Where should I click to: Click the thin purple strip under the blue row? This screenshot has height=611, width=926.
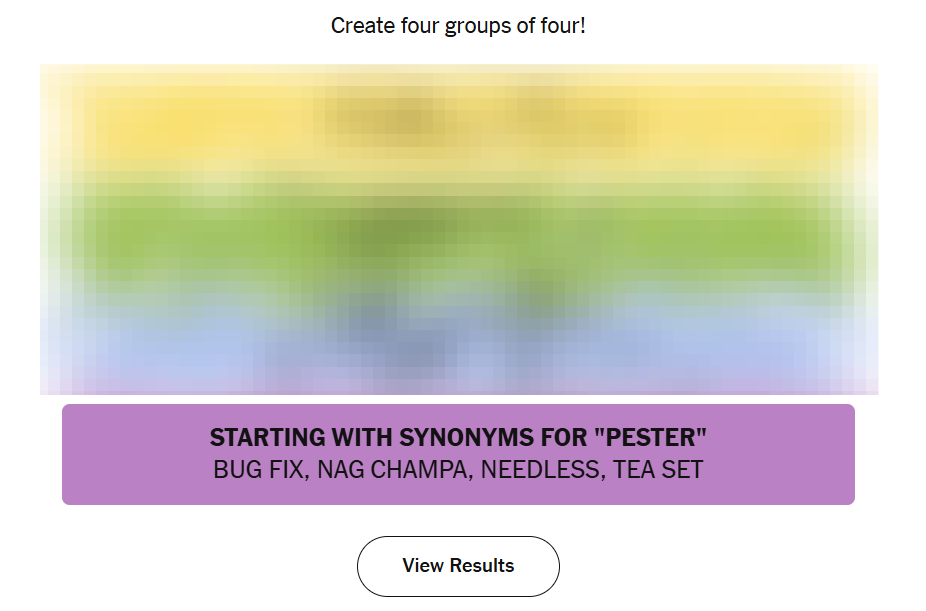pyautogui.click(x=459, y=386)
